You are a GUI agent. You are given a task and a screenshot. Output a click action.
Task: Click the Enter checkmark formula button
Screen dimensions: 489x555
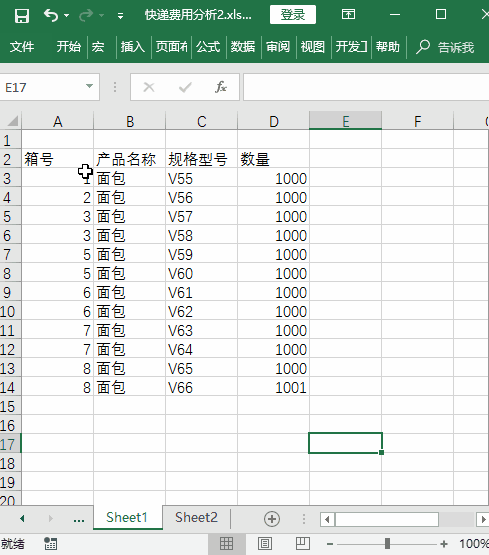click(185, 87)
